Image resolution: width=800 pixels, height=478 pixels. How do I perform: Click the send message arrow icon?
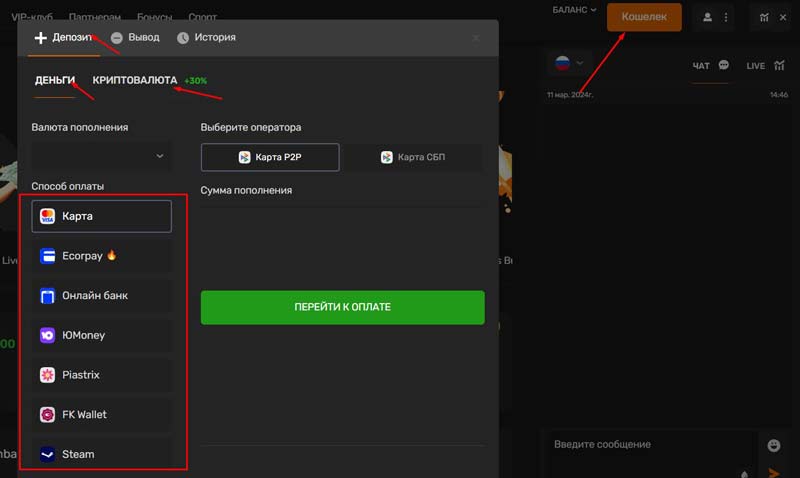pos(774,473)
